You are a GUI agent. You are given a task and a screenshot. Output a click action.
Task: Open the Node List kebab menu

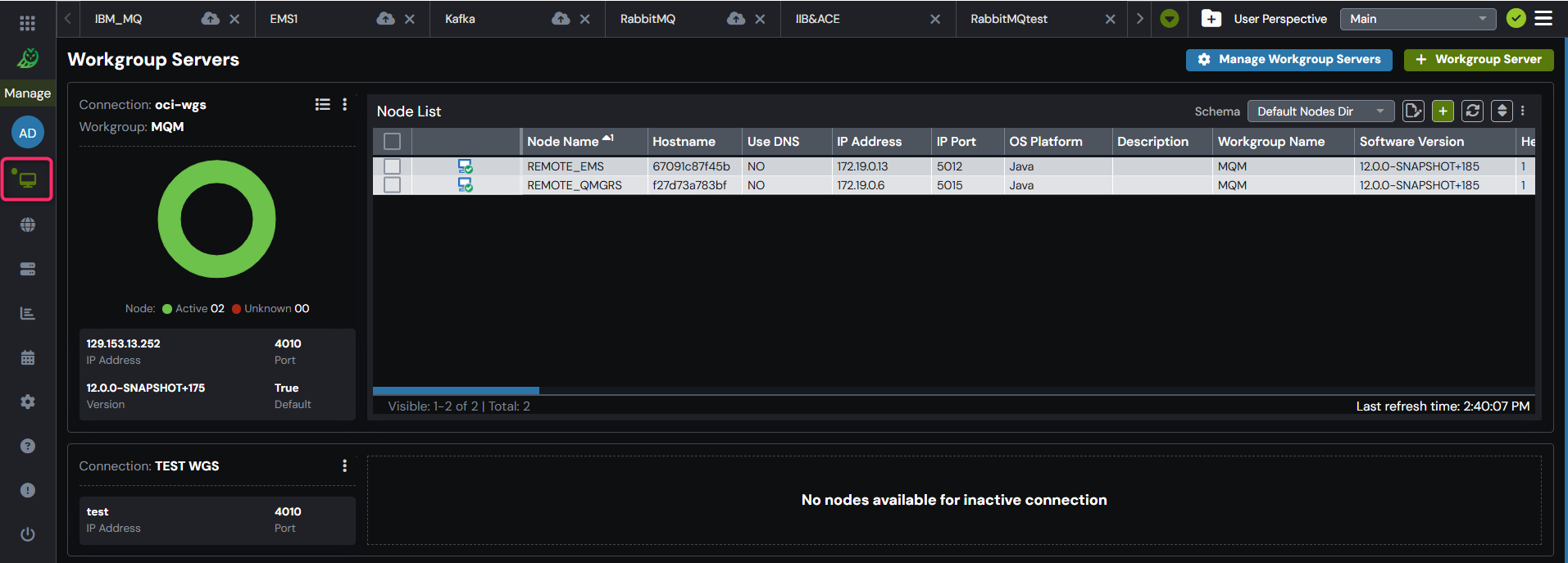coord(1523,111)
